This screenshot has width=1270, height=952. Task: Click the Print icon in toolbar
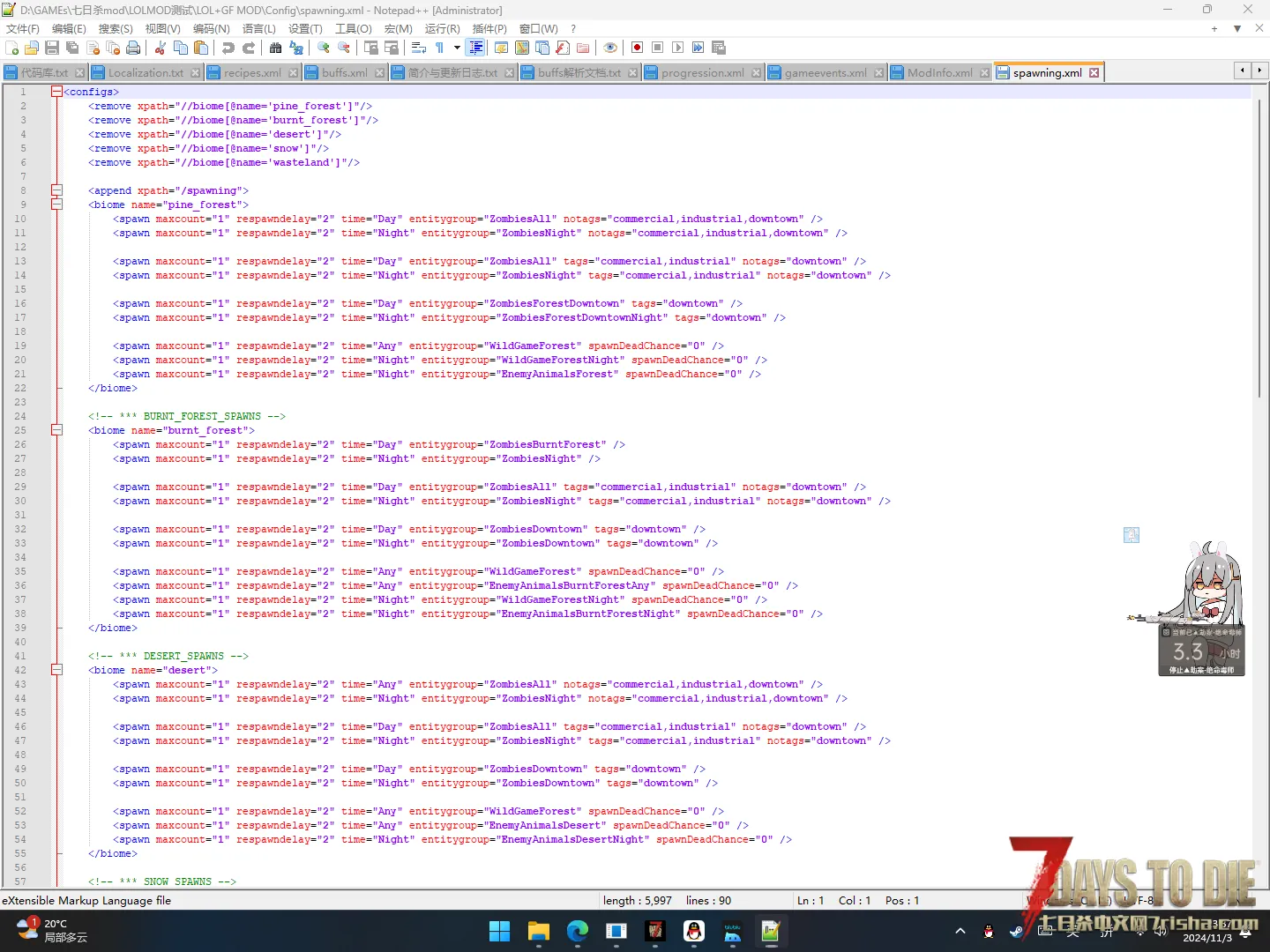click(x=133, y=48)
